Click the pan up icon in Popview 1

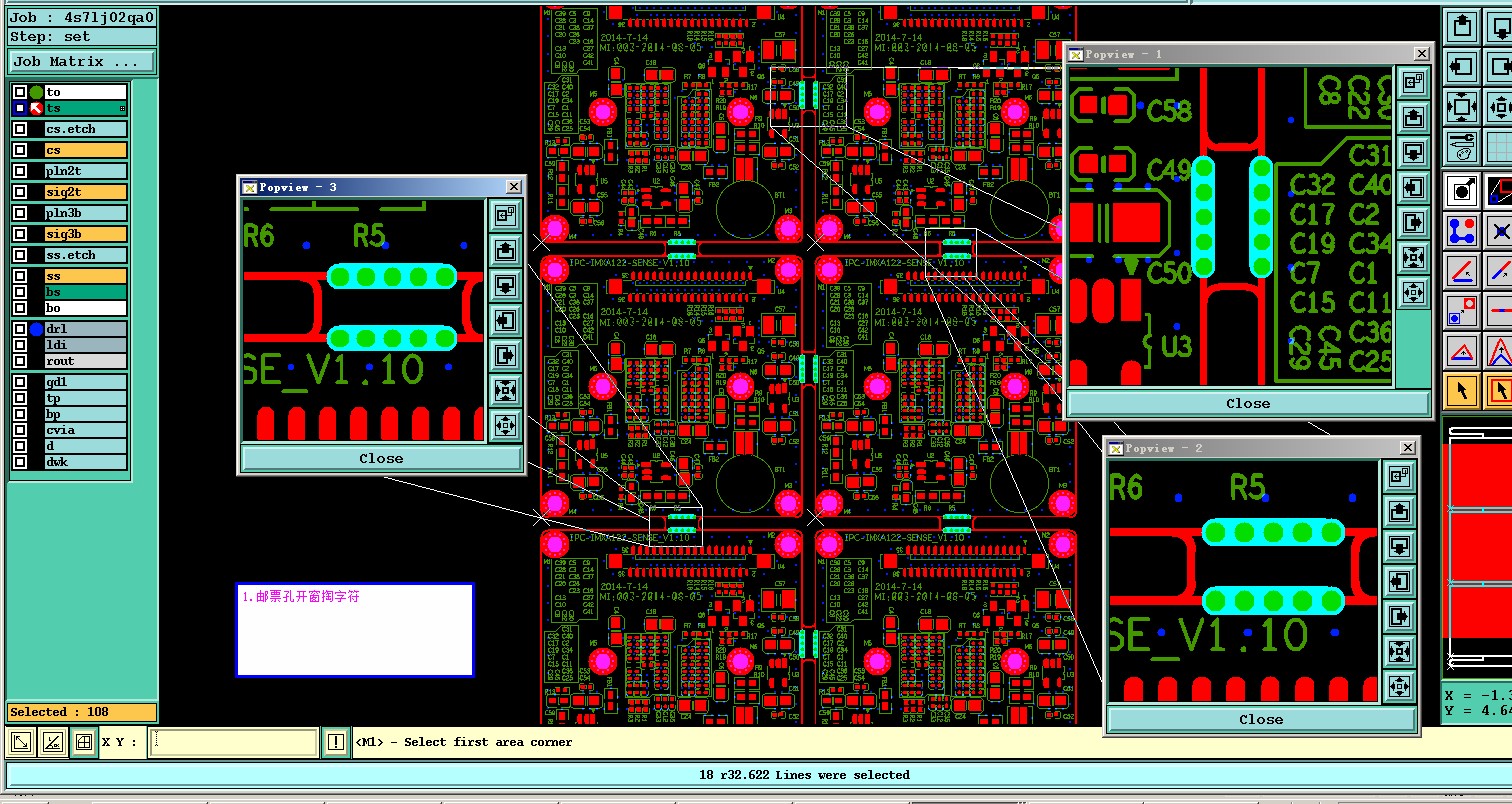coord(1413,118)
